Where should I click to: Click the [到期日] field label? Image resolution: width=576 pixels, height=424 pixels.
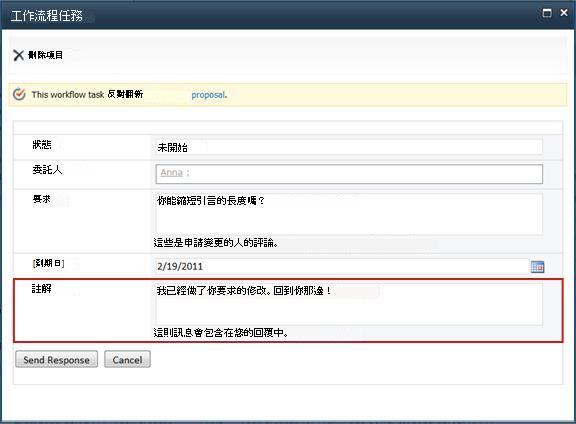(x=48, y=263)
